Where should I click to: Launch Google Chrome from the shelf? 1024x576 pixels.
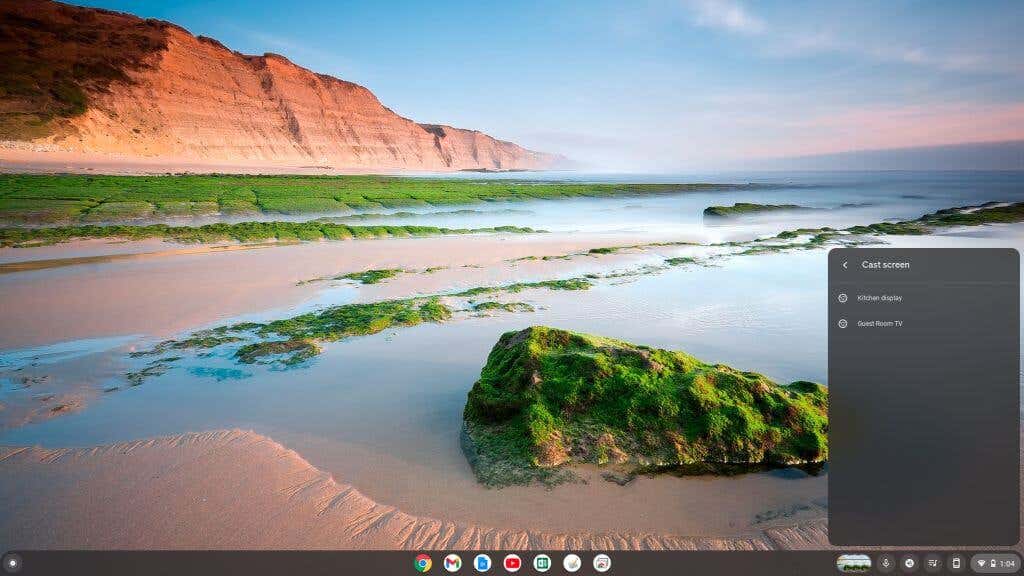click(423, 563)
